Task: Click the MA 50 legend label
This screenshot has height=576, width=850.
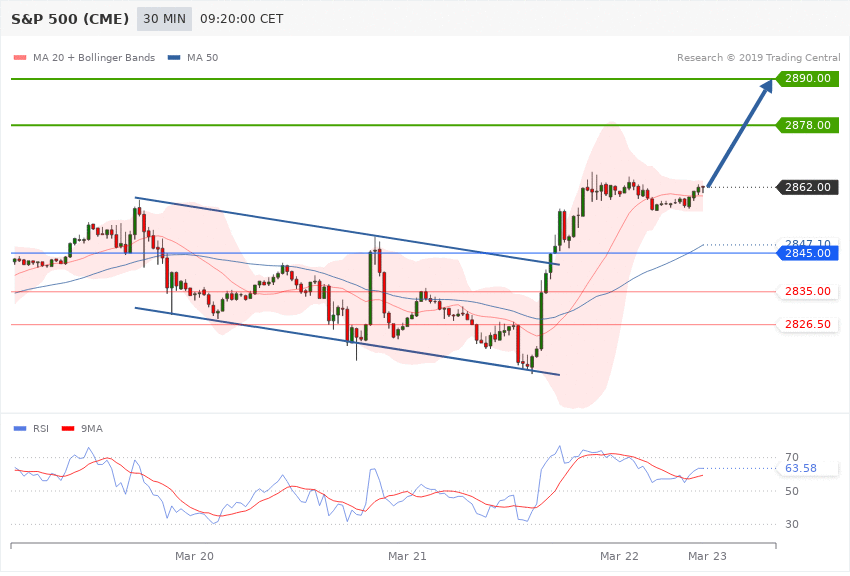Action: [x=202, y=57]
